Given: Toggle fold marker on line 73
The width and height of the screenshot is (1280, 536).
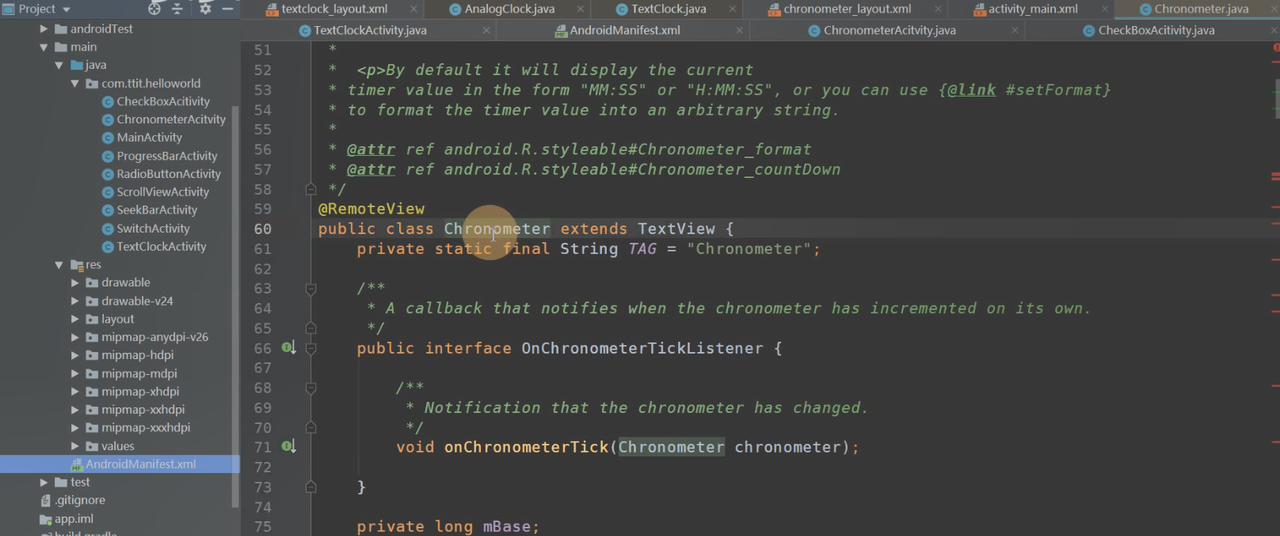Looking at the screenshot, I should point(310,487).
